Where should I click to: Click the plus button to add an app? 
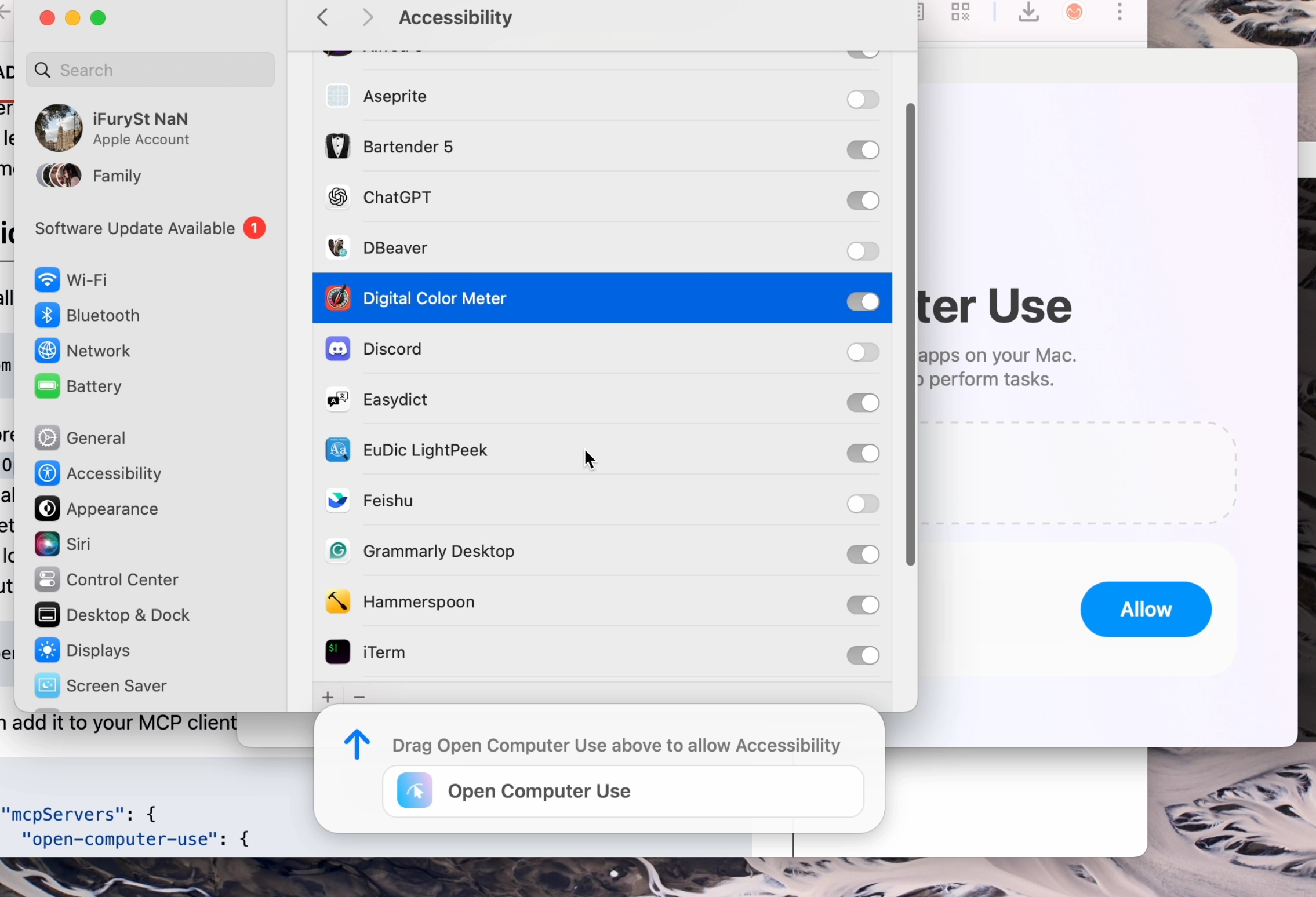pos(328,697)
